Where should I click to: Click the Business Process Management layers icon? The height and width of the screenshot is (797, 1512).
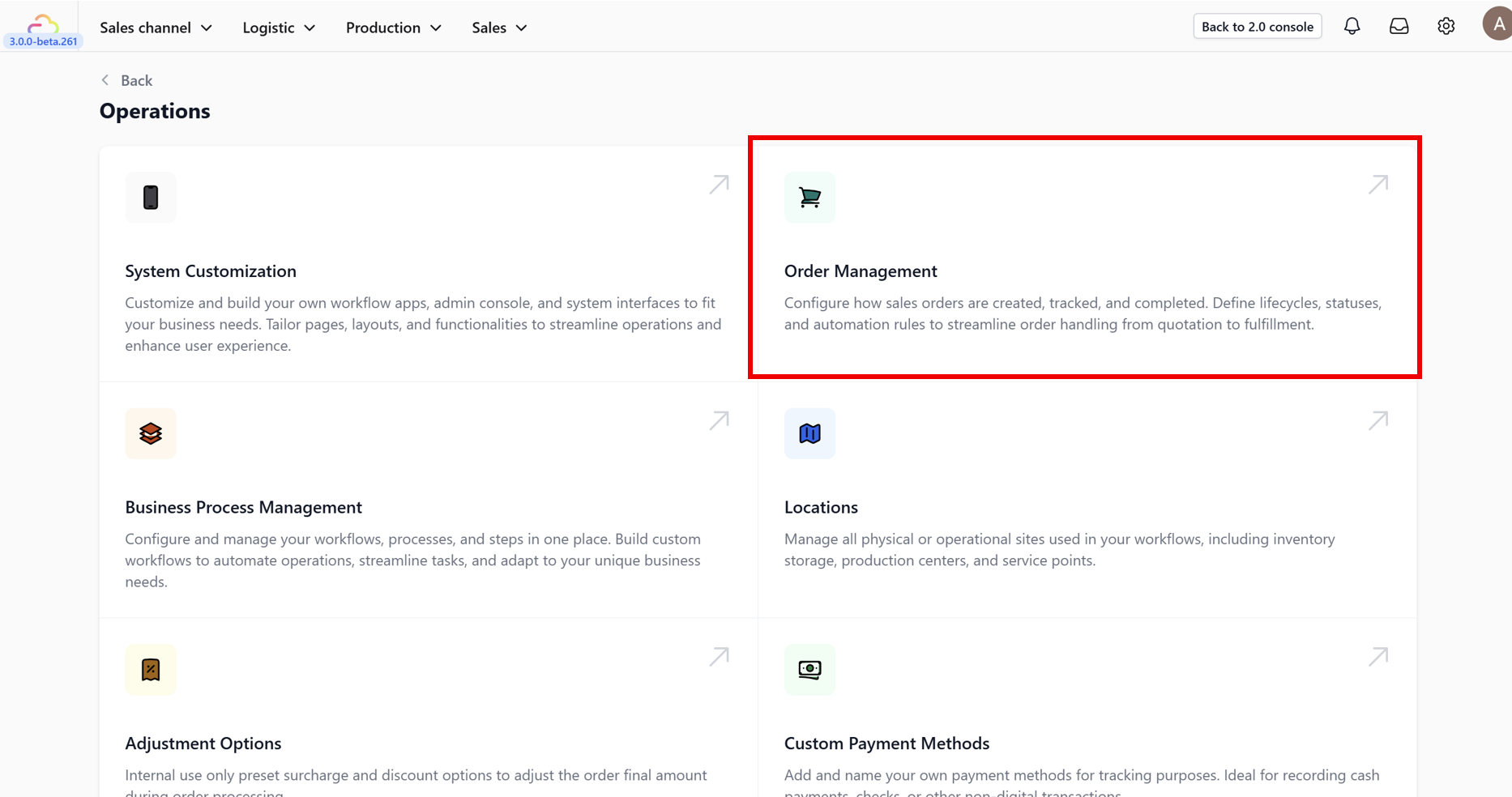tap(151, 433)
